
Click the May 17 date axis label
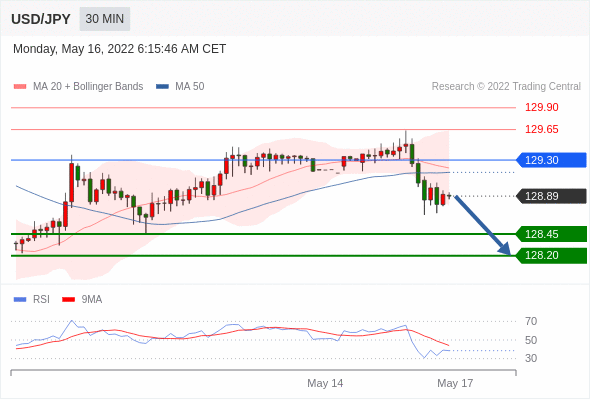[455, 383]
